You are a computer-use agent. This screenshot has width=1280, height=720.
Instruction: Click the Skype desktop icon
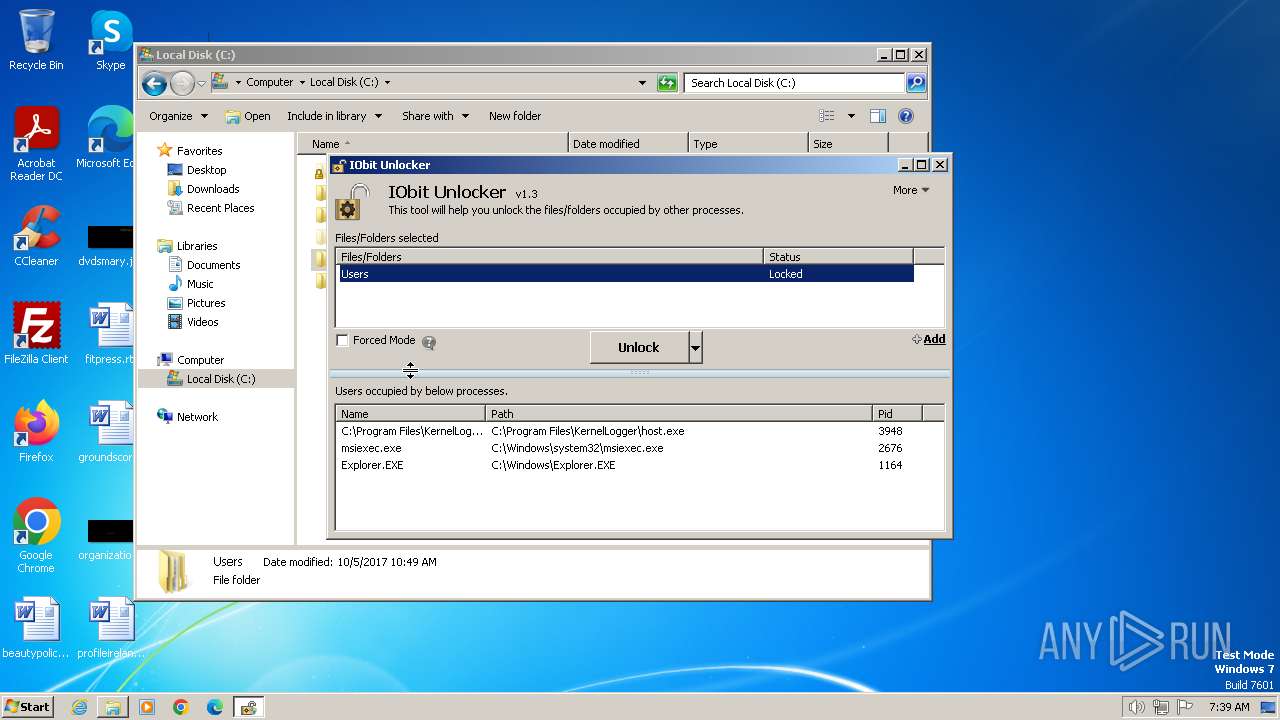point(110,40)
